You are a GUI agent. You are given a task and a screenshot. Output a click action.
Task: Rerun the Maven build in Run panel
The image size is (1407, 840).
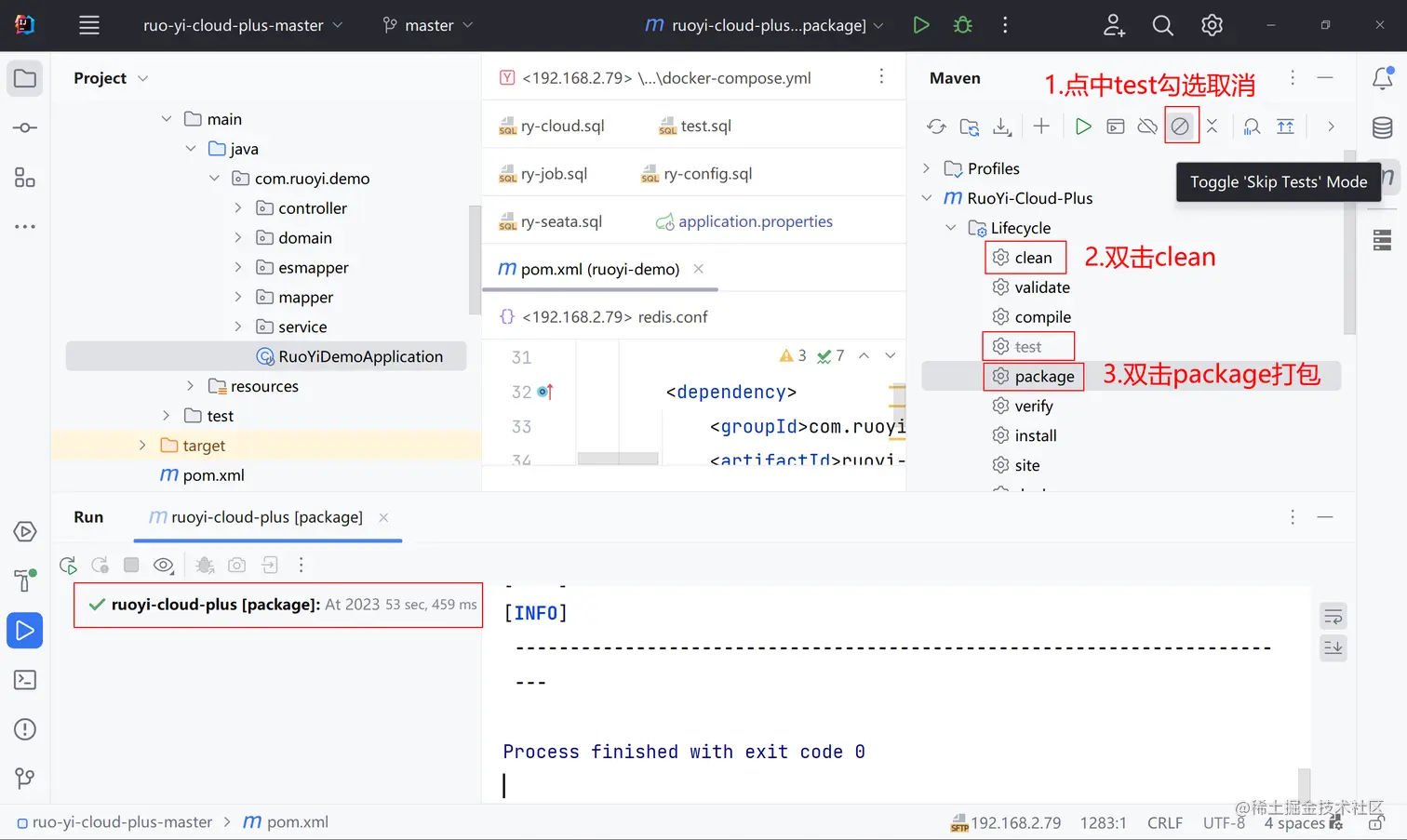point(68,565)
